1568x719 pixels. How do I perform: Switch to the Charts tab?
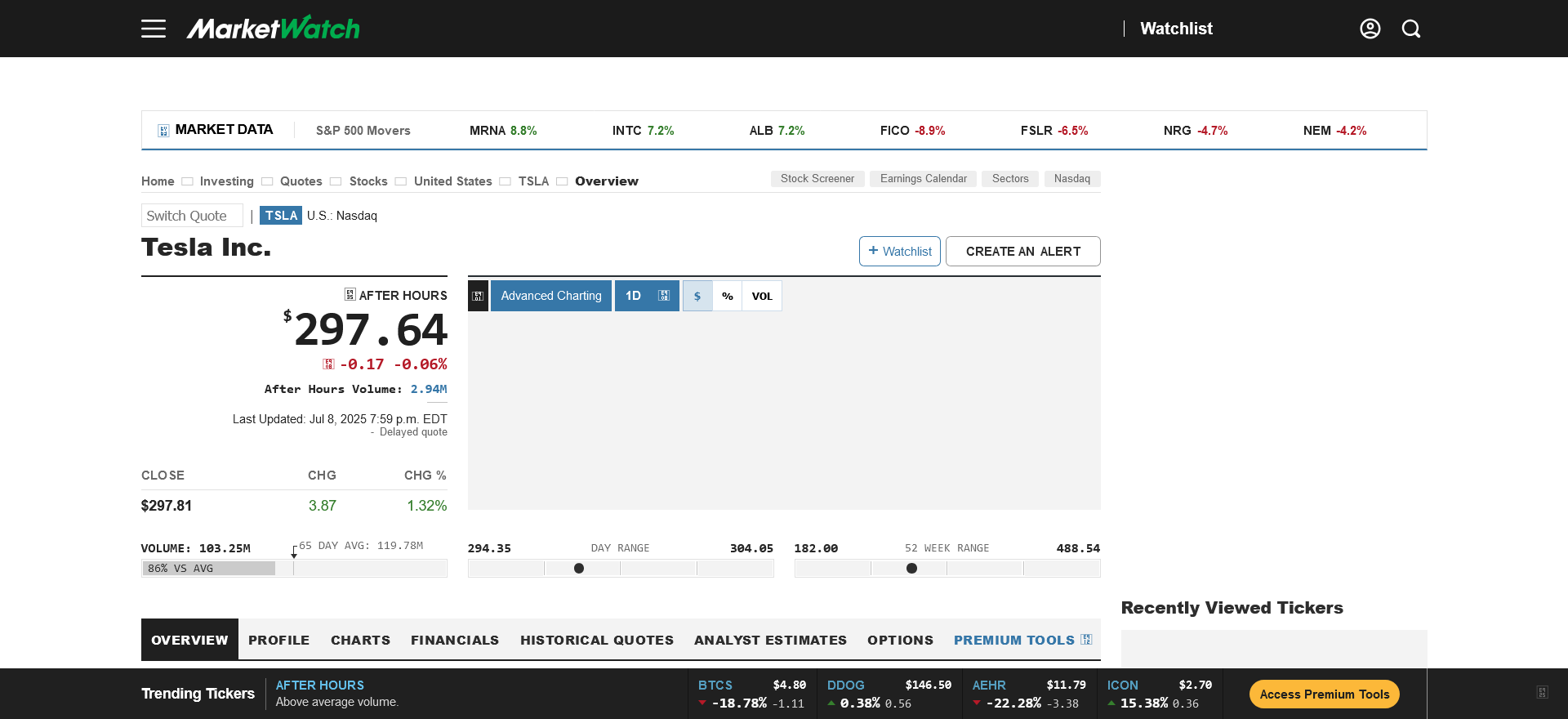[x=360, y=640]
